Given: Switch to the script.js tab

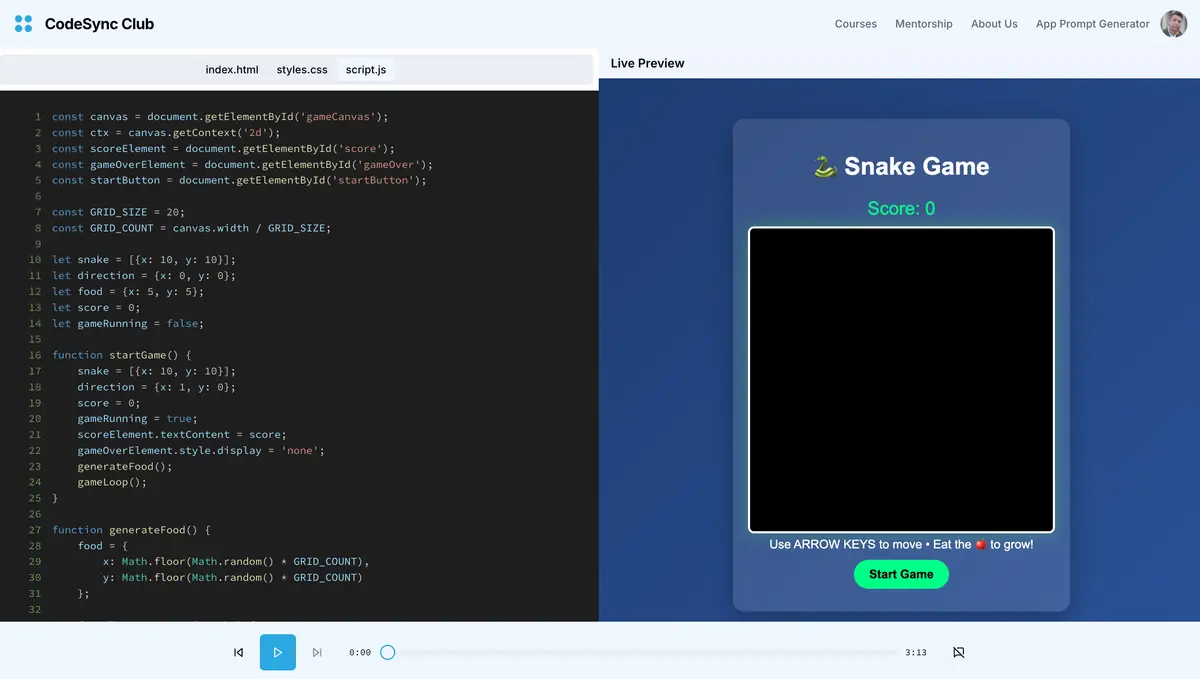Looking at the screenshot, I should pos(365,70).
